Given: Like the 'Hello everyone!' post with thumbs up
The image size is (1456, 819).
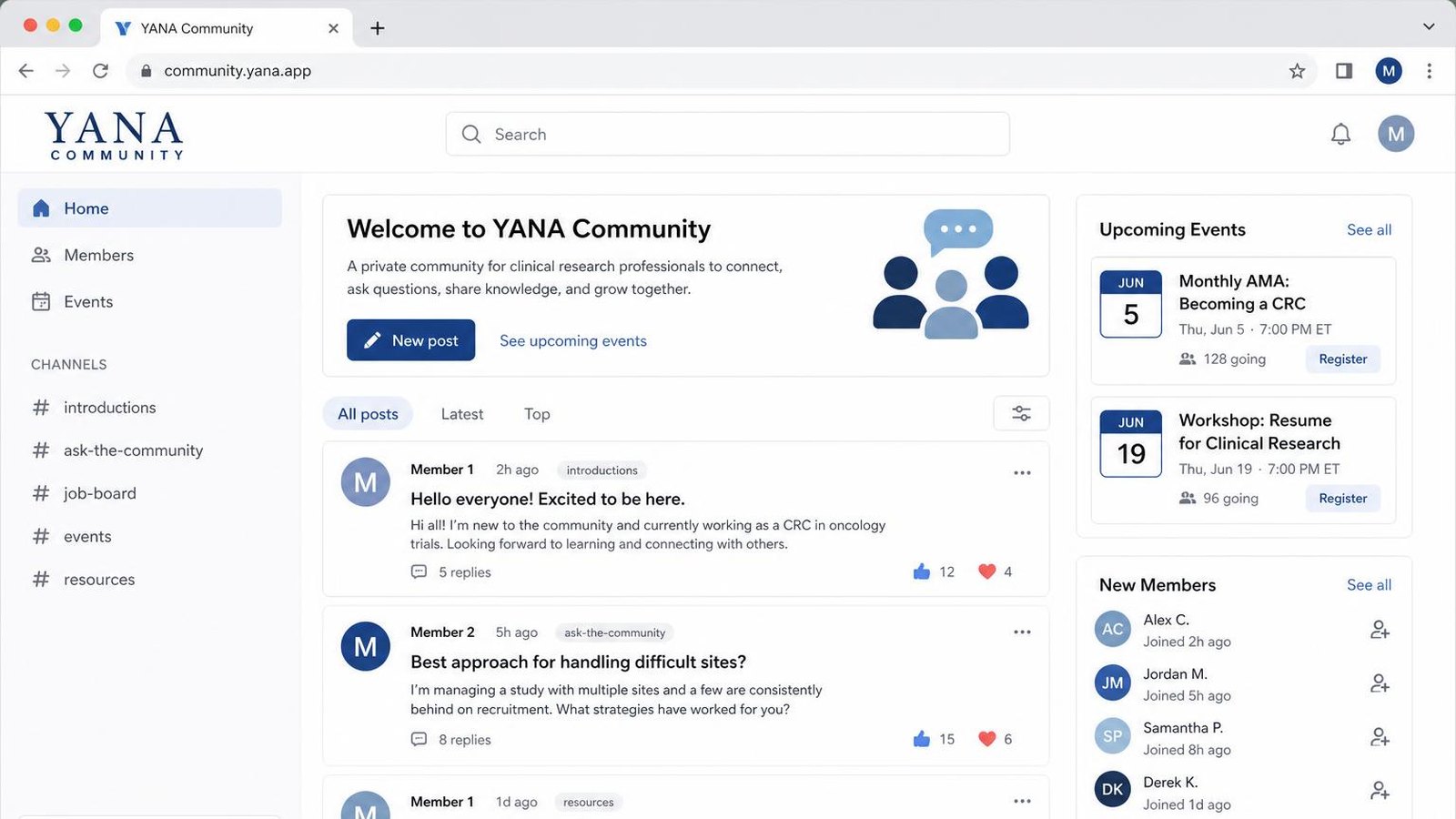Looking at the screenshot, I should (x=922, y=571).
